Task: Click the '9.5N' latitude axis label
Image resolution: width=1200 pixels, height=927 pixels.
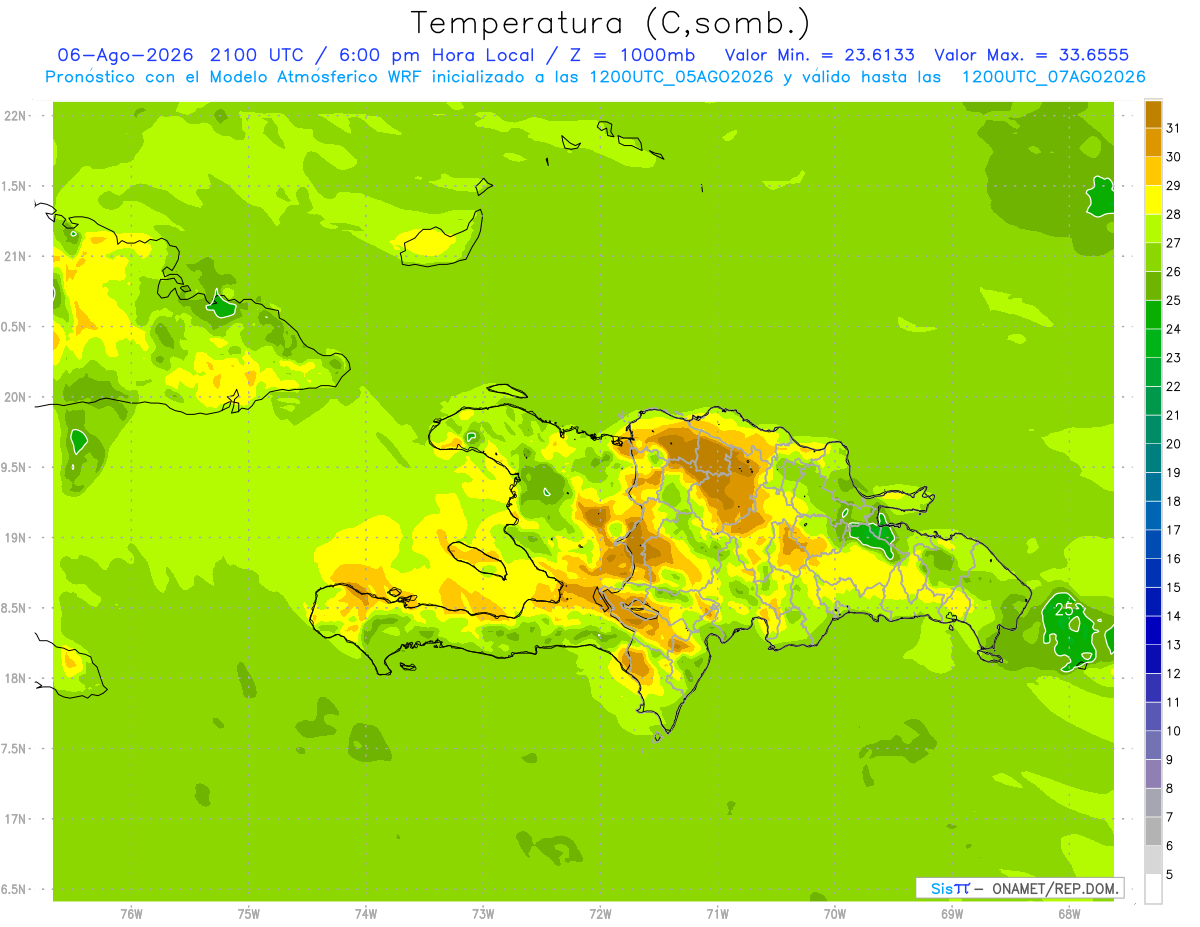Action: point(15,467)
